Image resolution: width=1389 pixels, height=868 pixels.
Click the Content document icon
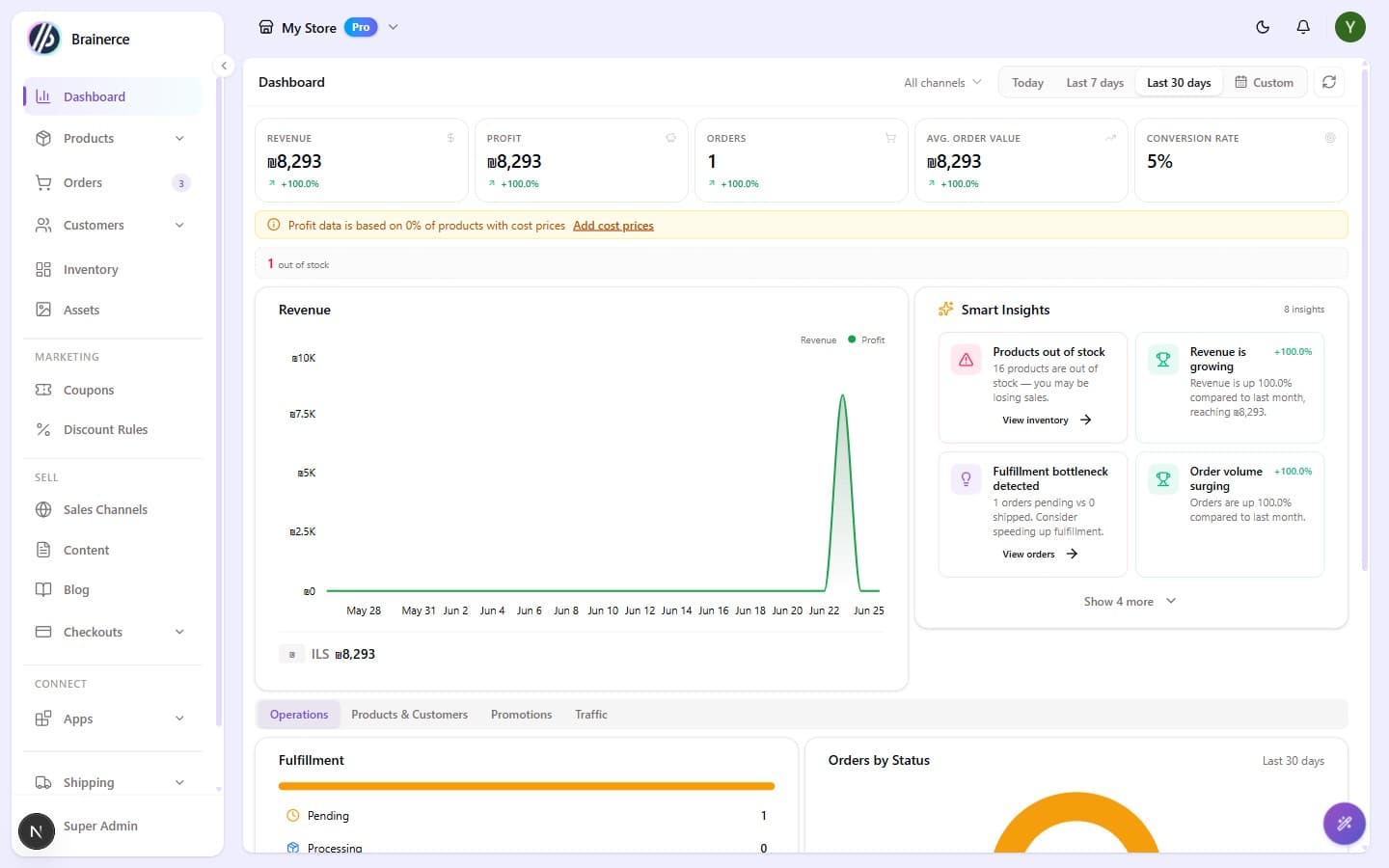tap(43, 550)
